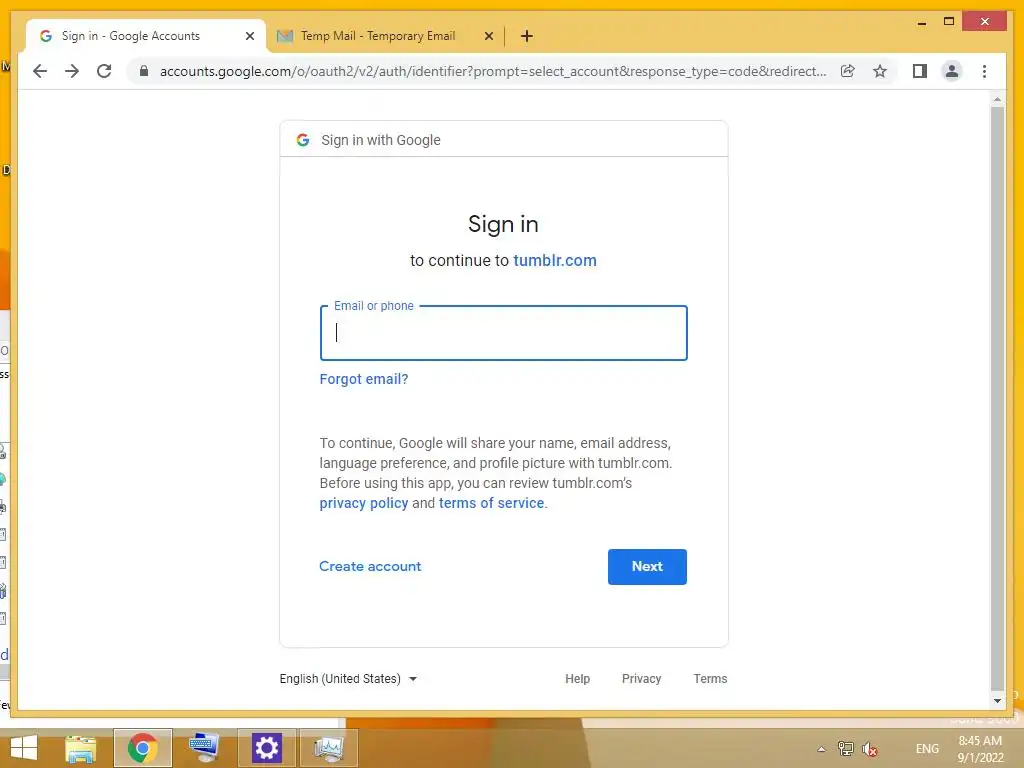Image resolution: width=1024 pixels, height=768 pixels.
Task: Open File Explorer from the taskbar
Action: click(81, 748)
